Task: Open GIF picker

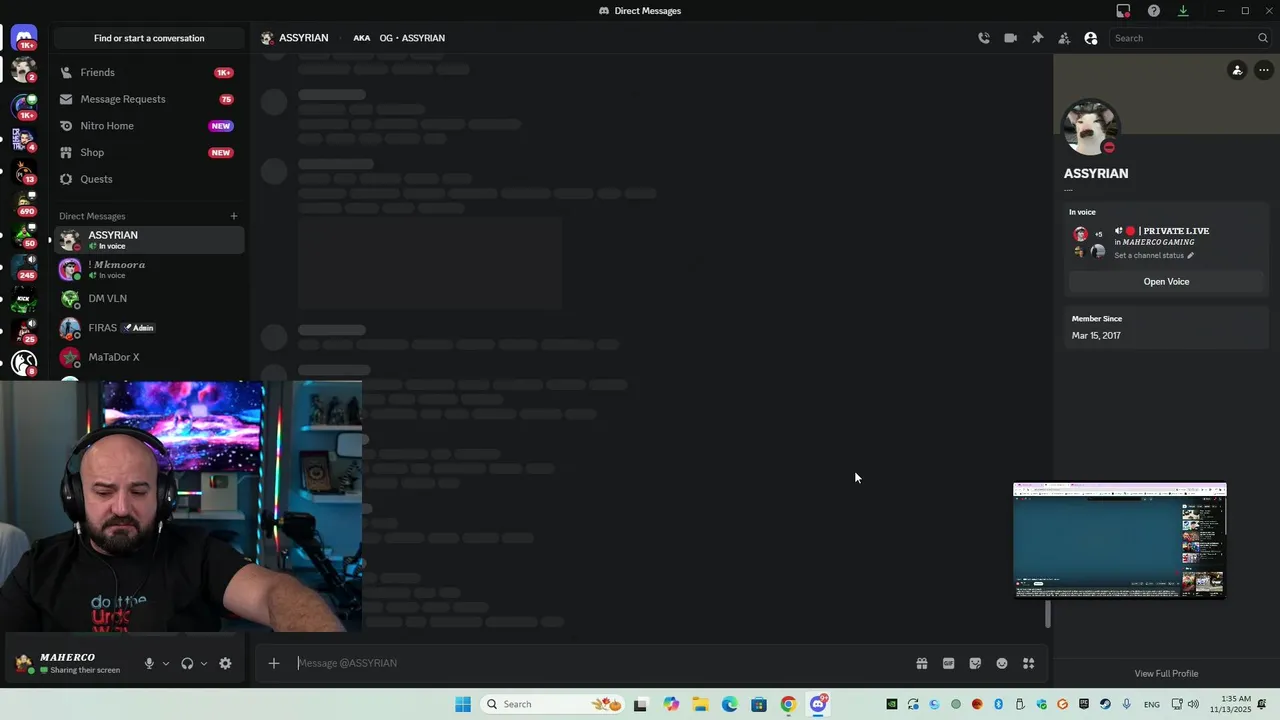Action: (949, 663)
